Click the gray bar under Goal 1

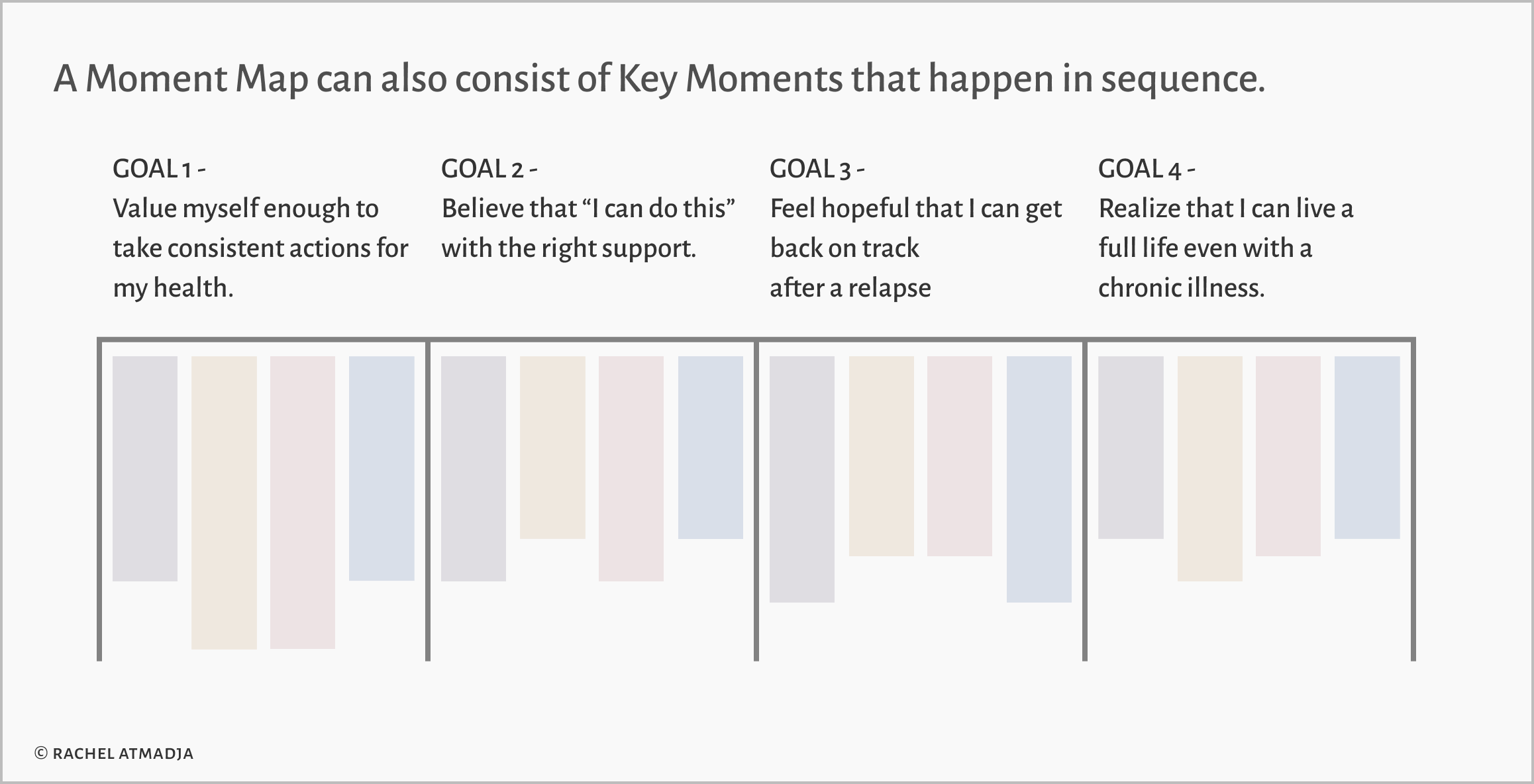[x=145, y=469]
